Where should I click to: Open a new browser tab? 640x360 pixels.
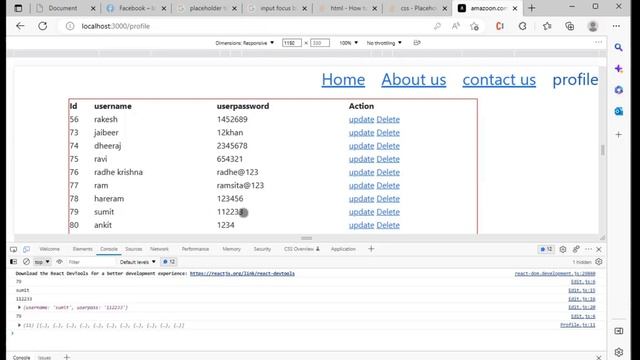(x=531, y=8)
